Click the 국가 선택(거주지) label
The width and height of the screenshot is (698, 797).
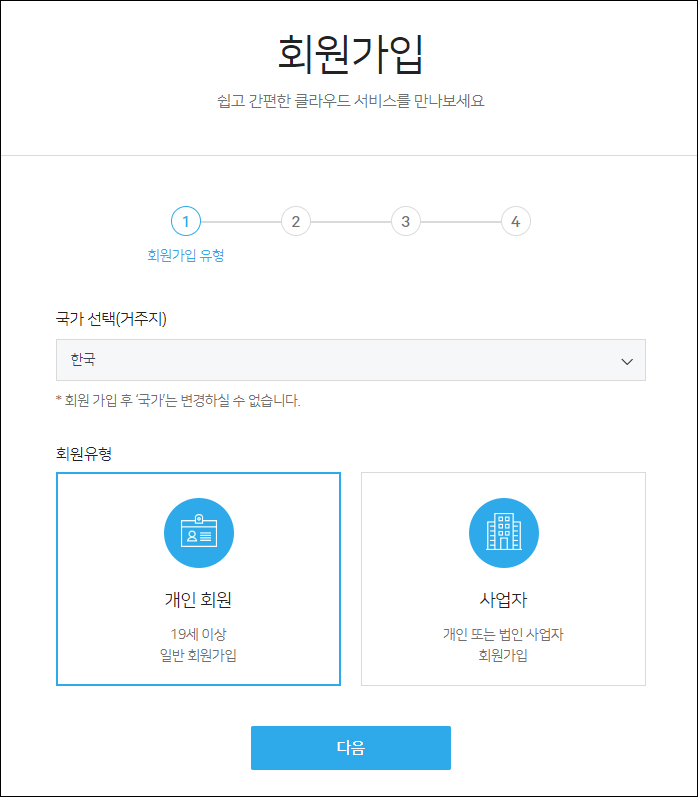pos(111,319)
